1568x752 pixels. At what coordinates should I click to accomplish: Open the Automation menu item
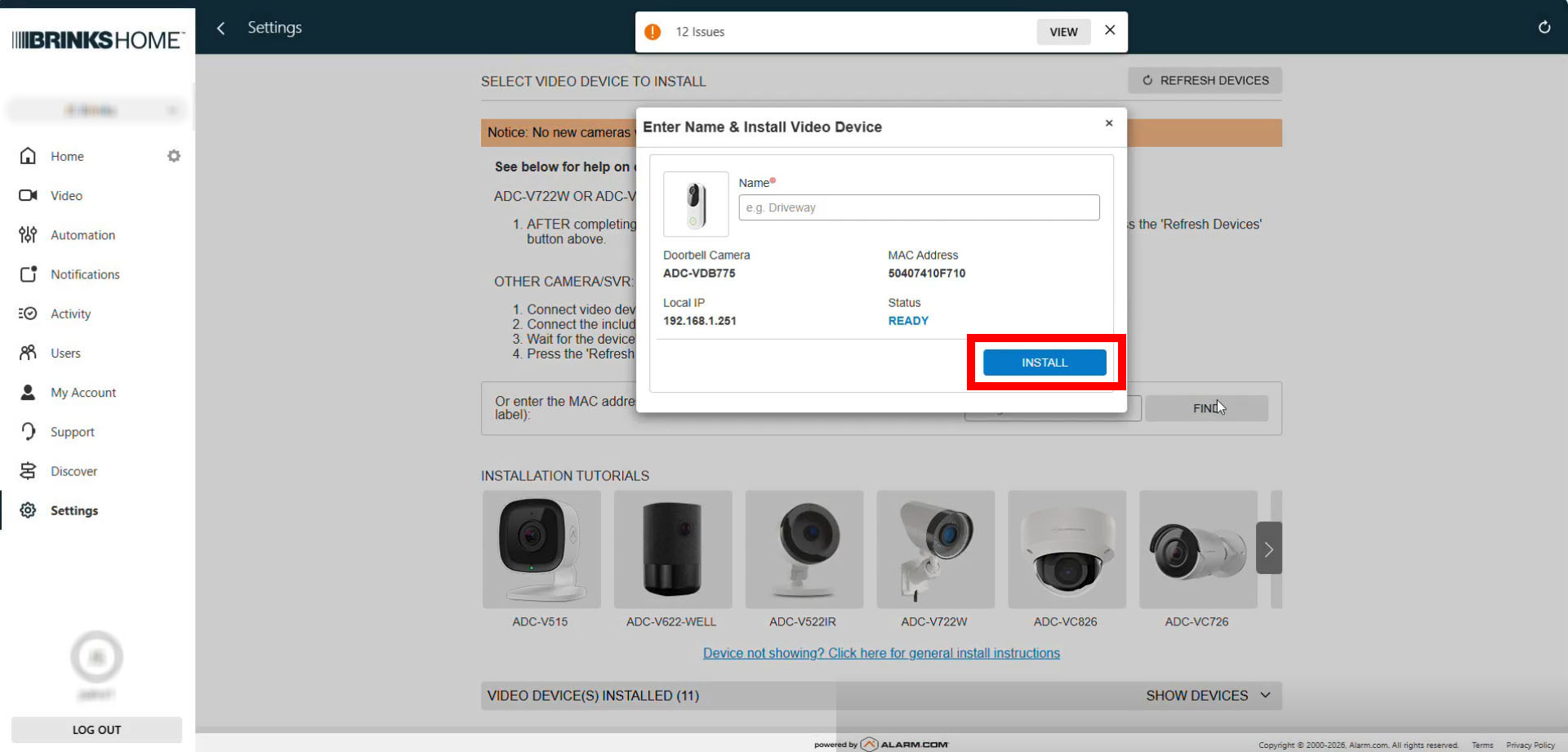(x=82, y=235)
